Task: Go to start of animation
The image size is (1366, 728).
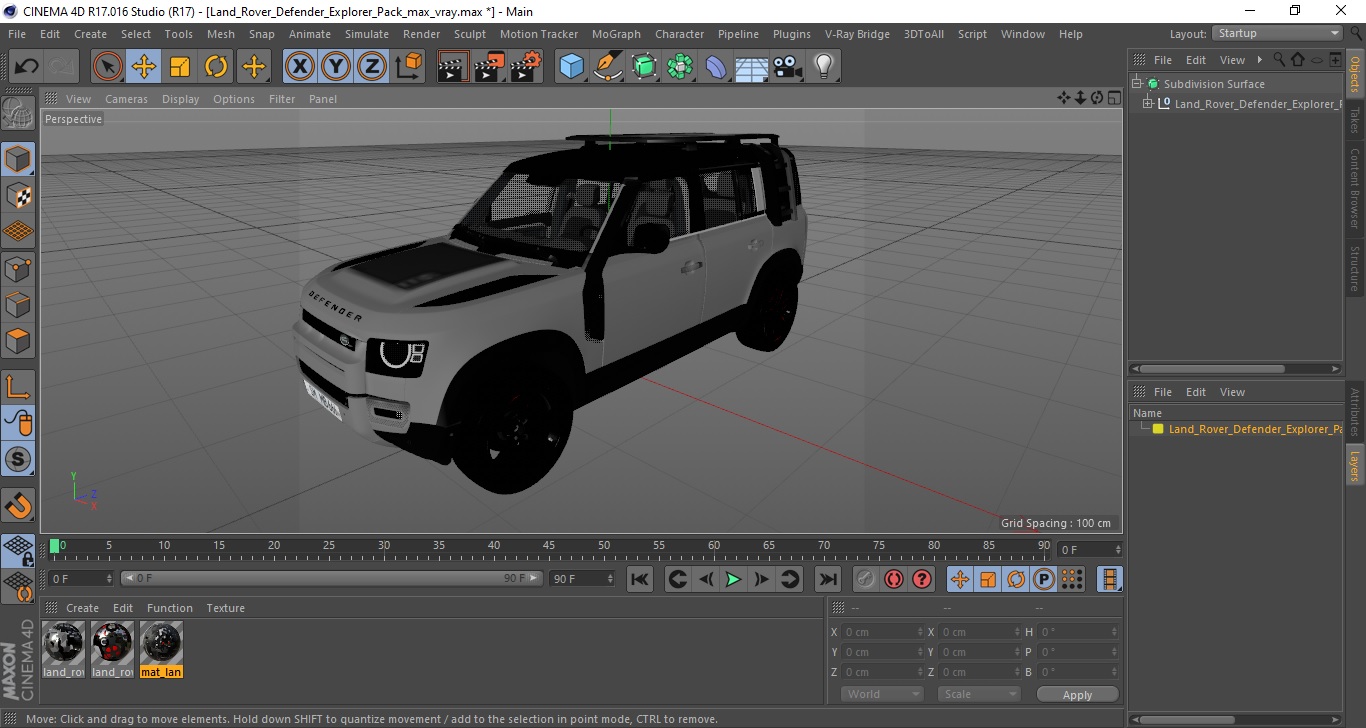Action: [x=640, y=579]
